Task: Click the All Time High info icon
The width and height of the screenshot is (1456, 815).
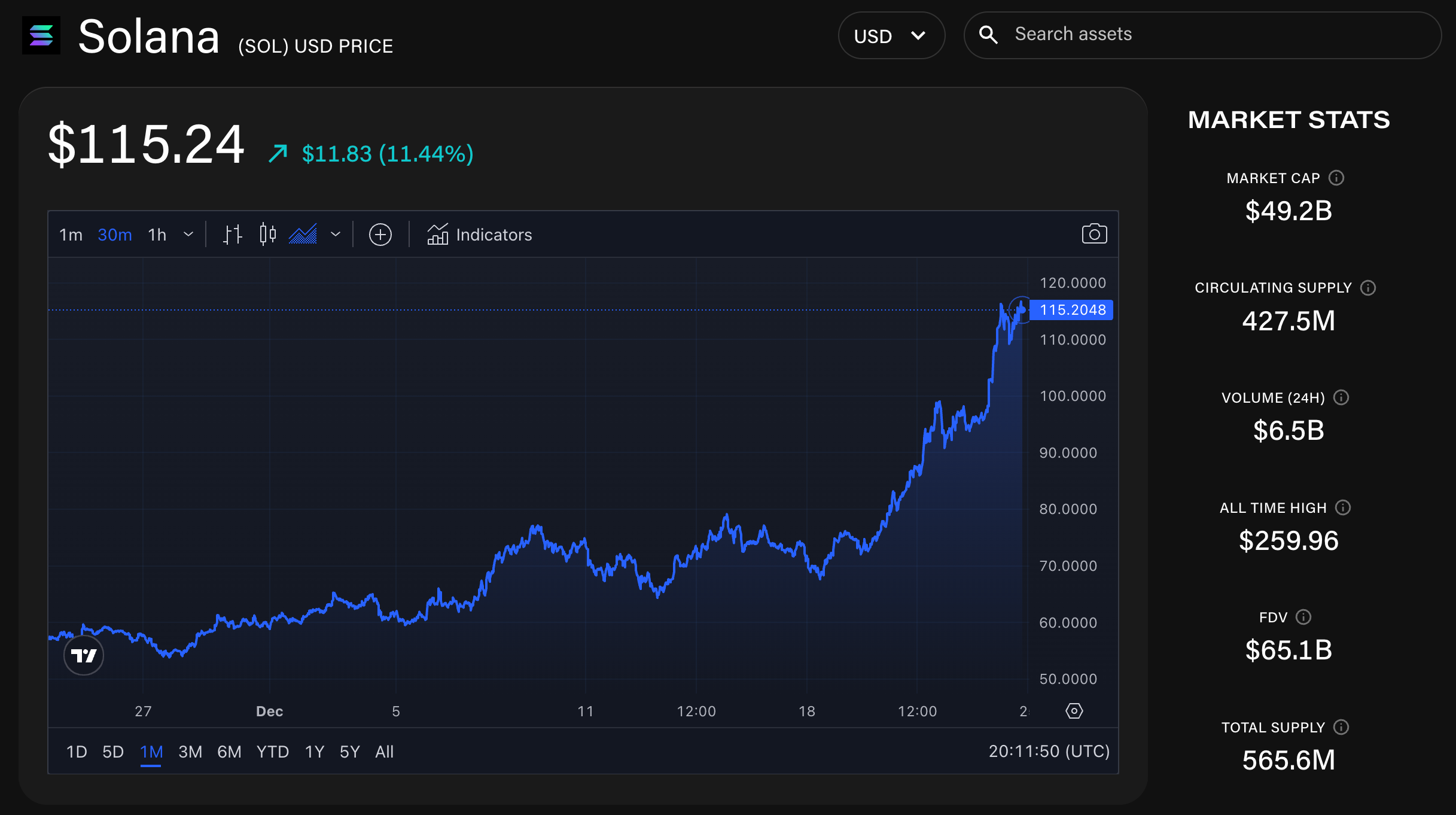Action: pyautogui.click(x=1343, y=507)
